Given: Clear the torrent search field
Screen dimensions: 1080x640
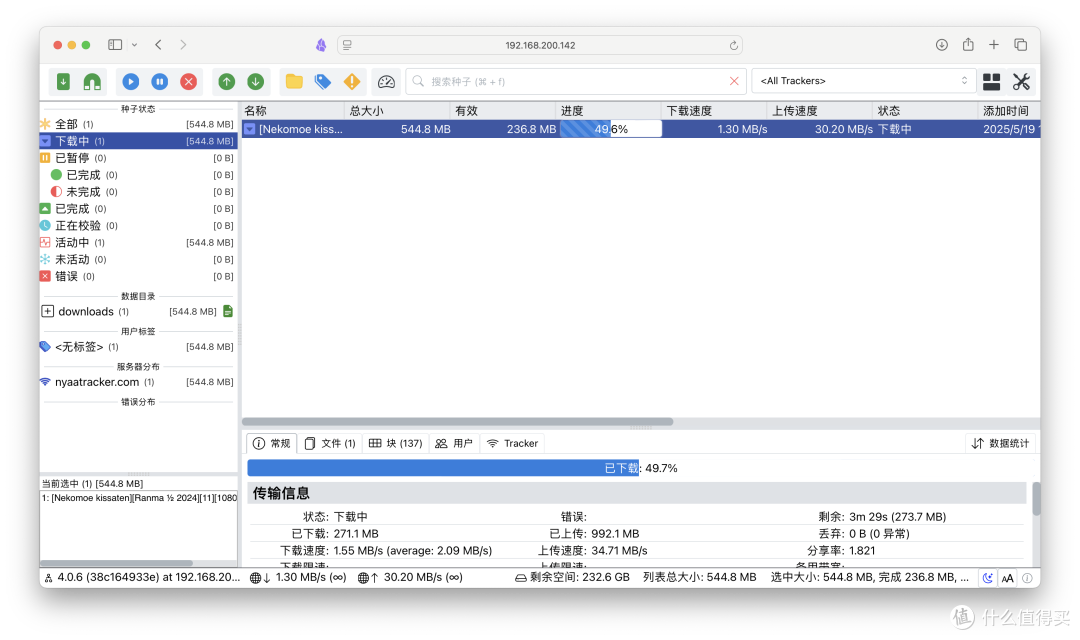Looking at the screenshot, I should tap(734, 81).
